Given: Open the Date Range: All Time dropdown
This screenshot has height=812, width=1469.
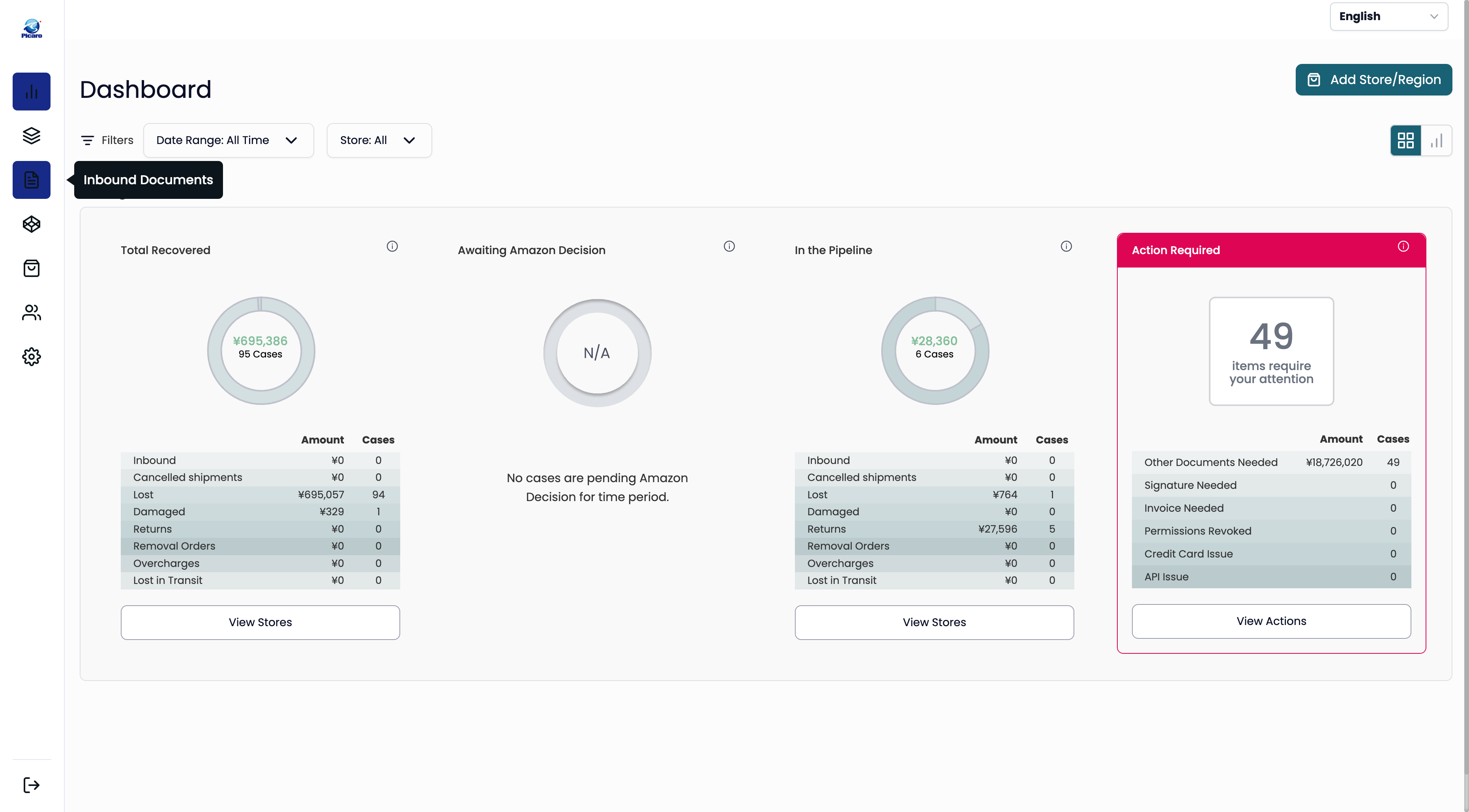Looking at the screenshot, I should [x=228, y=140].
